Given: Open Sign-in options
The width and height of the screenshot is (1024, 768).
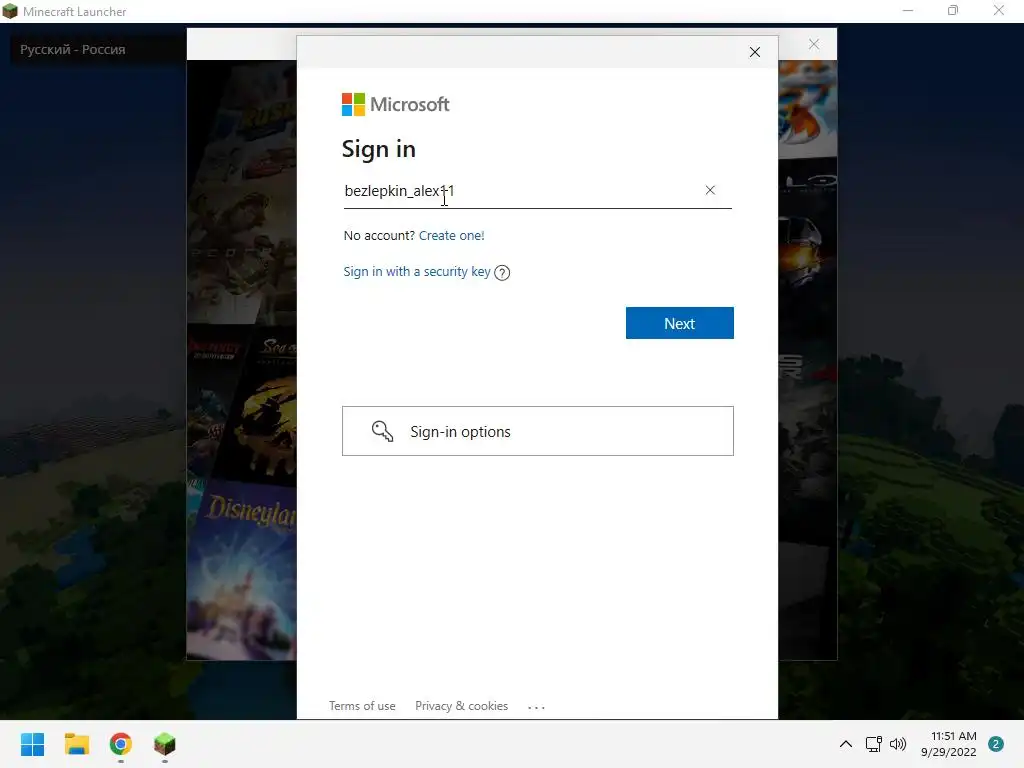Looking at the screenshot, I should [x=537, y=431].
